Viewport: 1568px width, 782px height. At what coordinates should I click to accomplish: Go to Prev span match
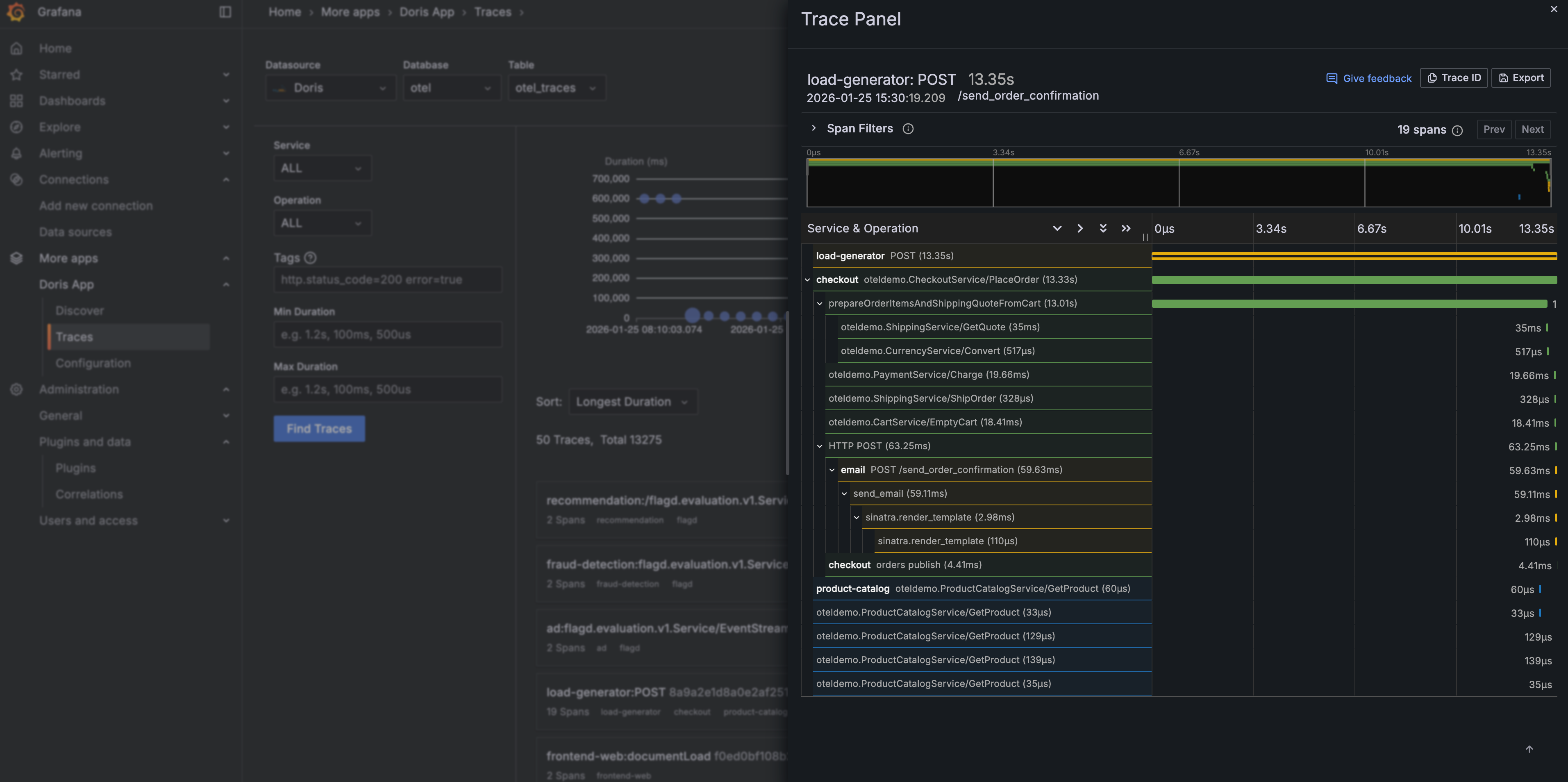coord(1494,130)
